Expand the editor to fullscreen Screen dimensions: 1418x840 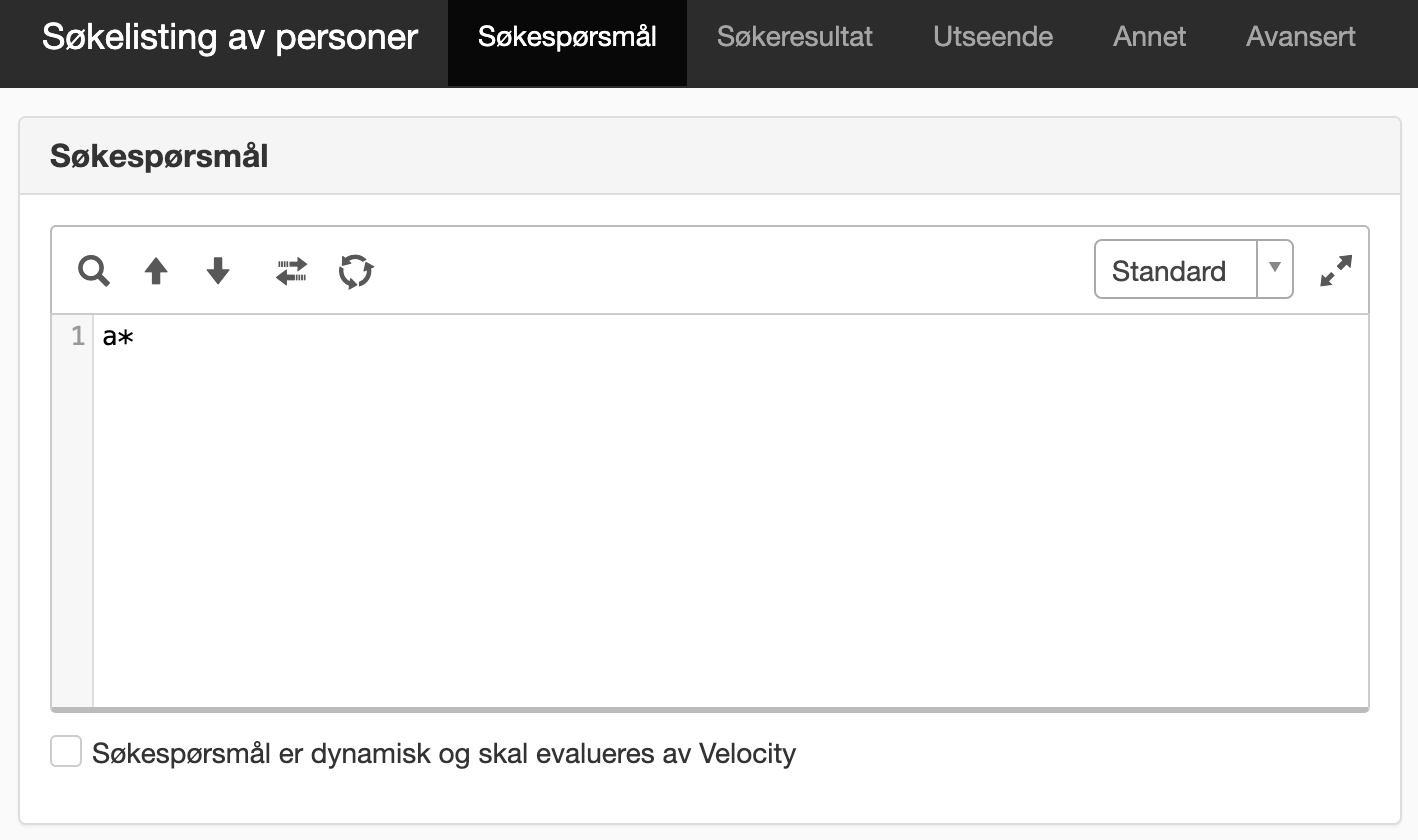(1336, 270)
